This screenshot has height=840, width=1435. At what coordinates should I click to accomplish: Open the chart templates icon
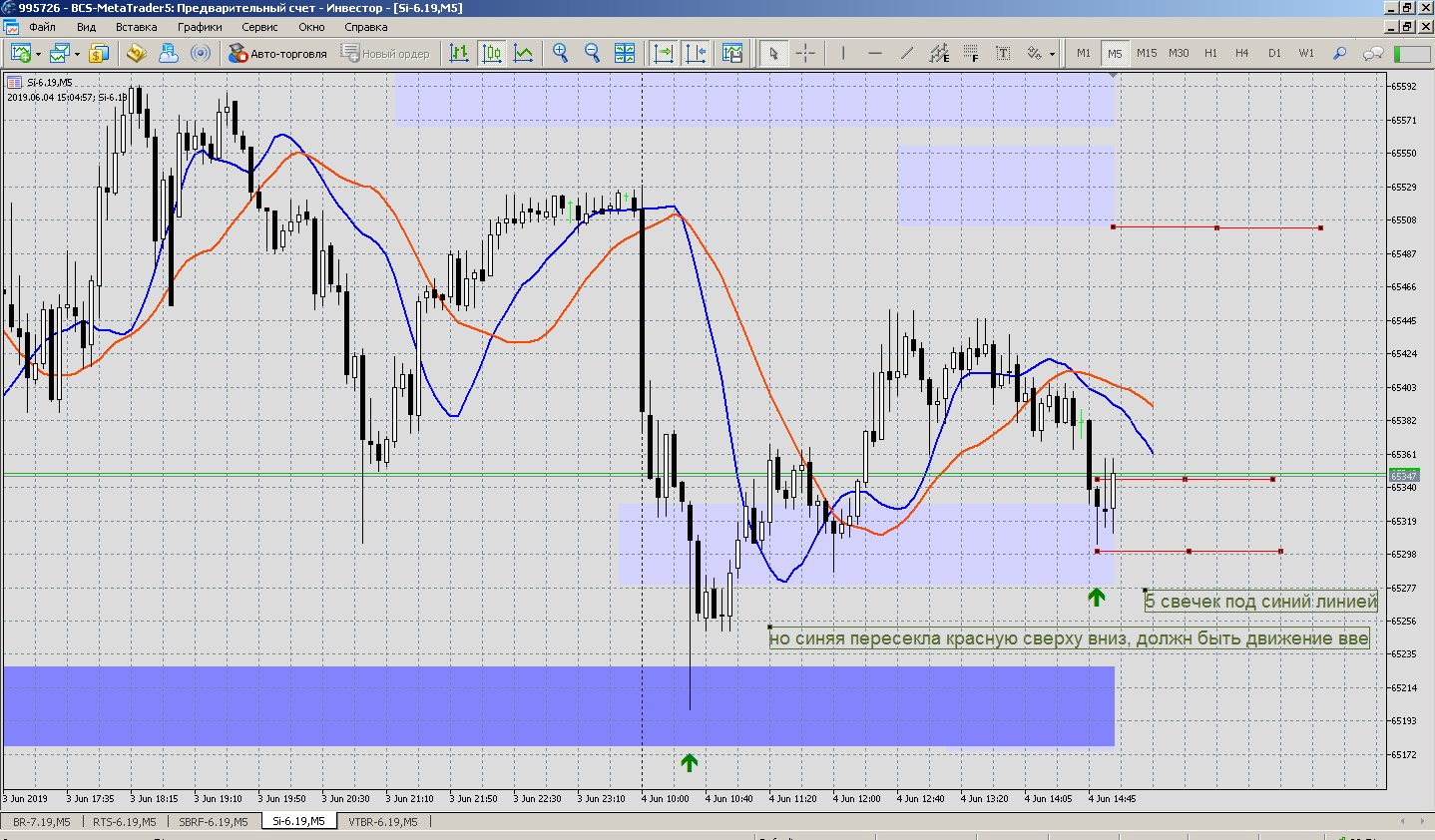732,53
